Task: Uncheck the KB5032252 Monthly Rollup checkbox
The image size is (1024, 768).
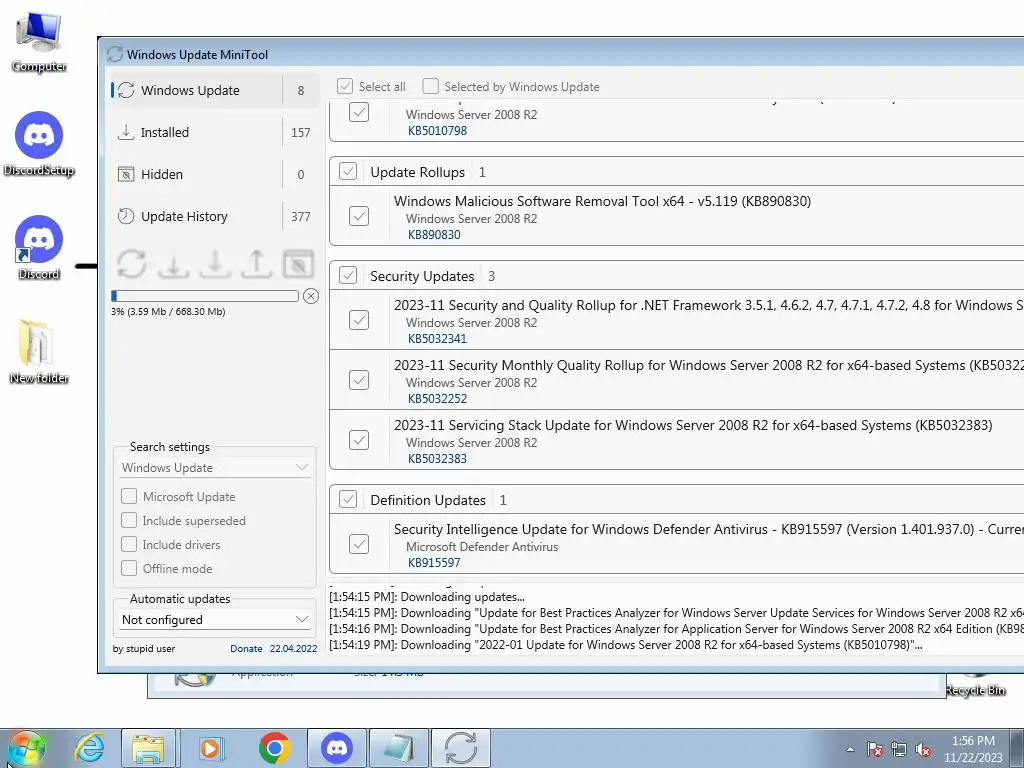Action: 359,380
